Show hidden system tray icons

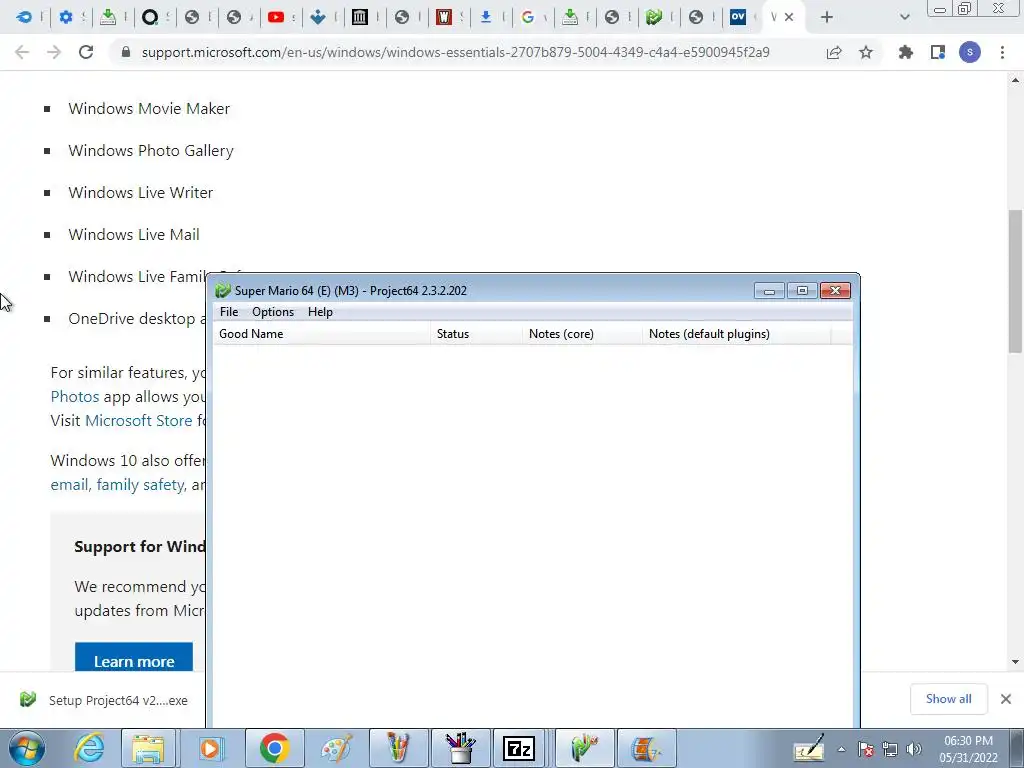click(x=842, y=750)
